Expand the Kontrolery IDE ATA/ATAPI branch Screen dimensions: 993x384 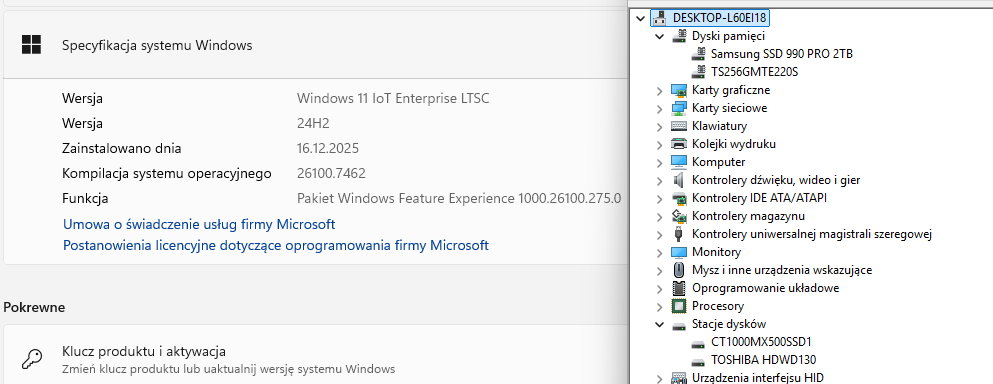click(659, 198)
